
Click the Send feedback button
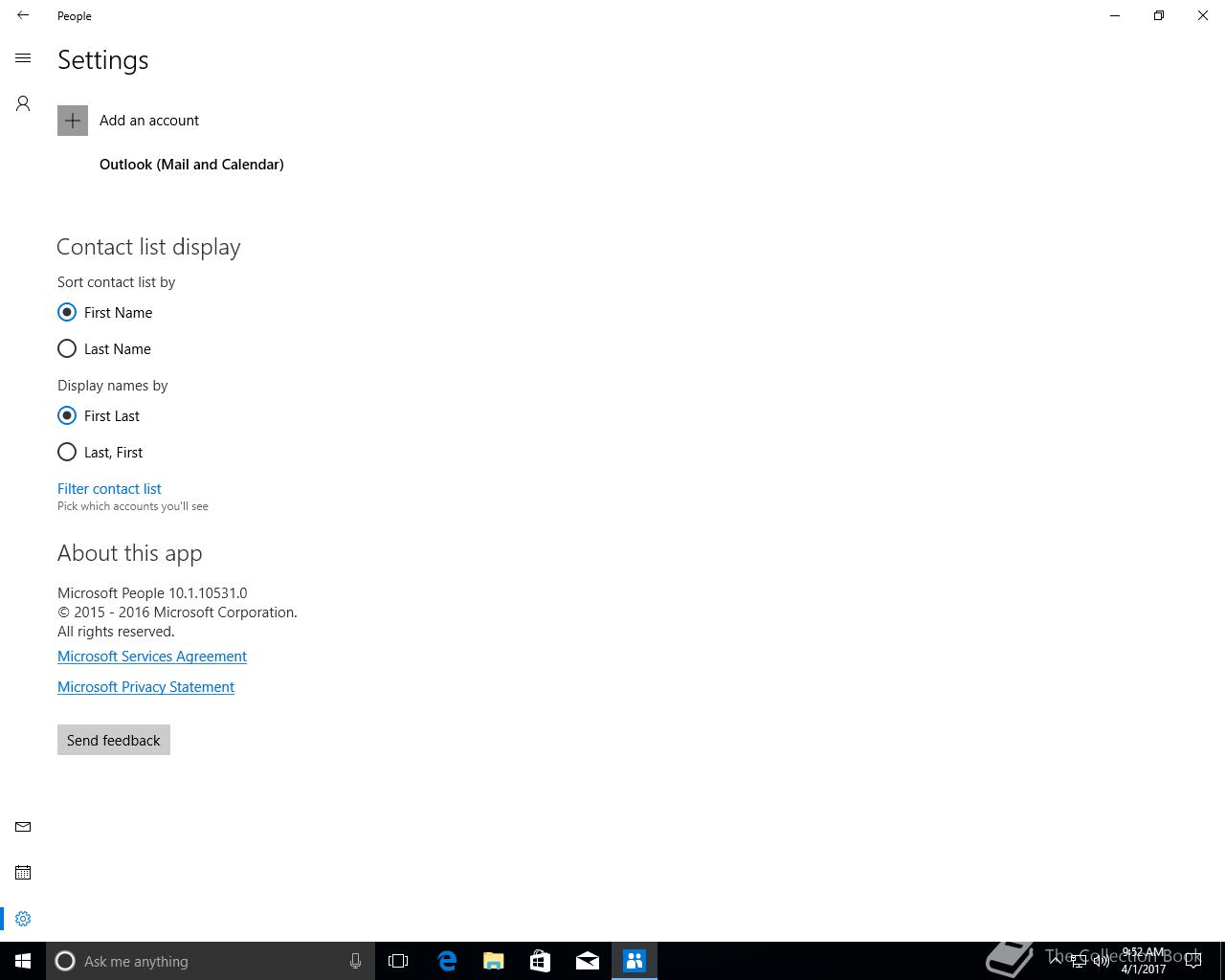click(114, 740)
